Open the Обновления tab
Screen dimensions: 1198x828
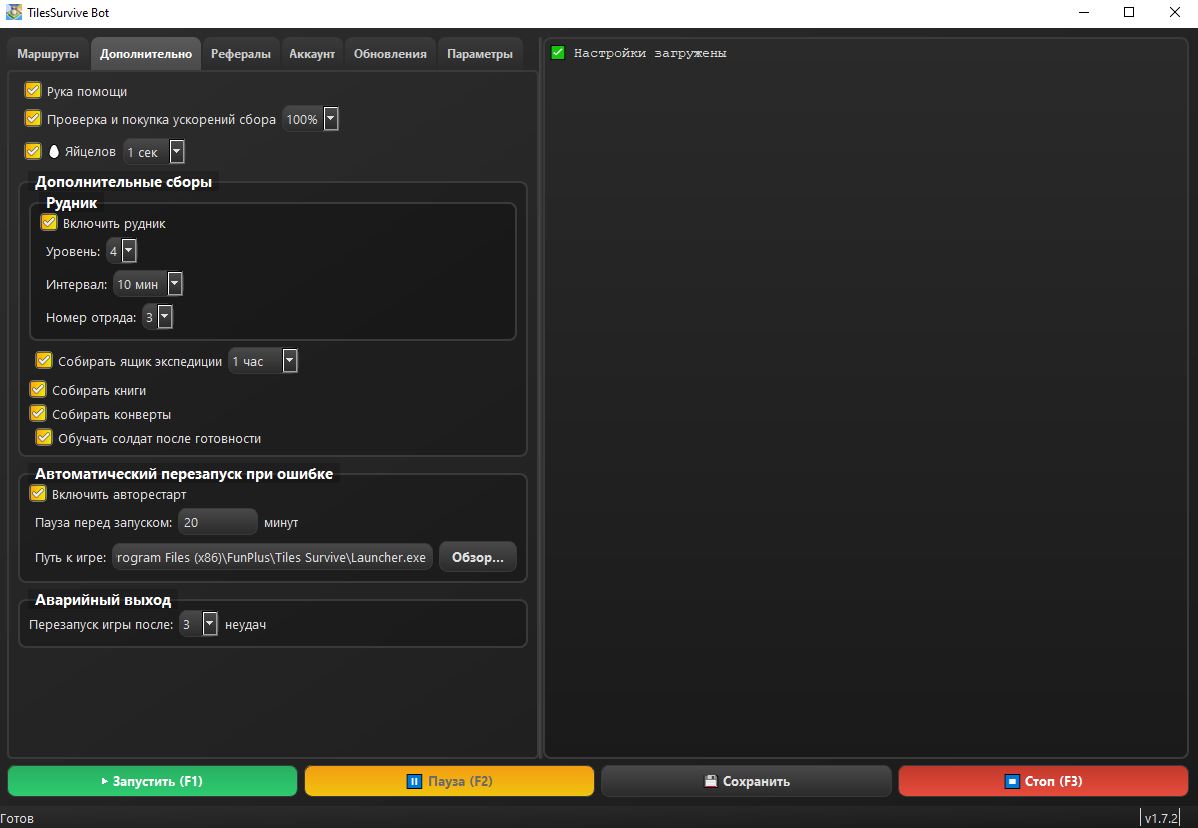[390, 54]
